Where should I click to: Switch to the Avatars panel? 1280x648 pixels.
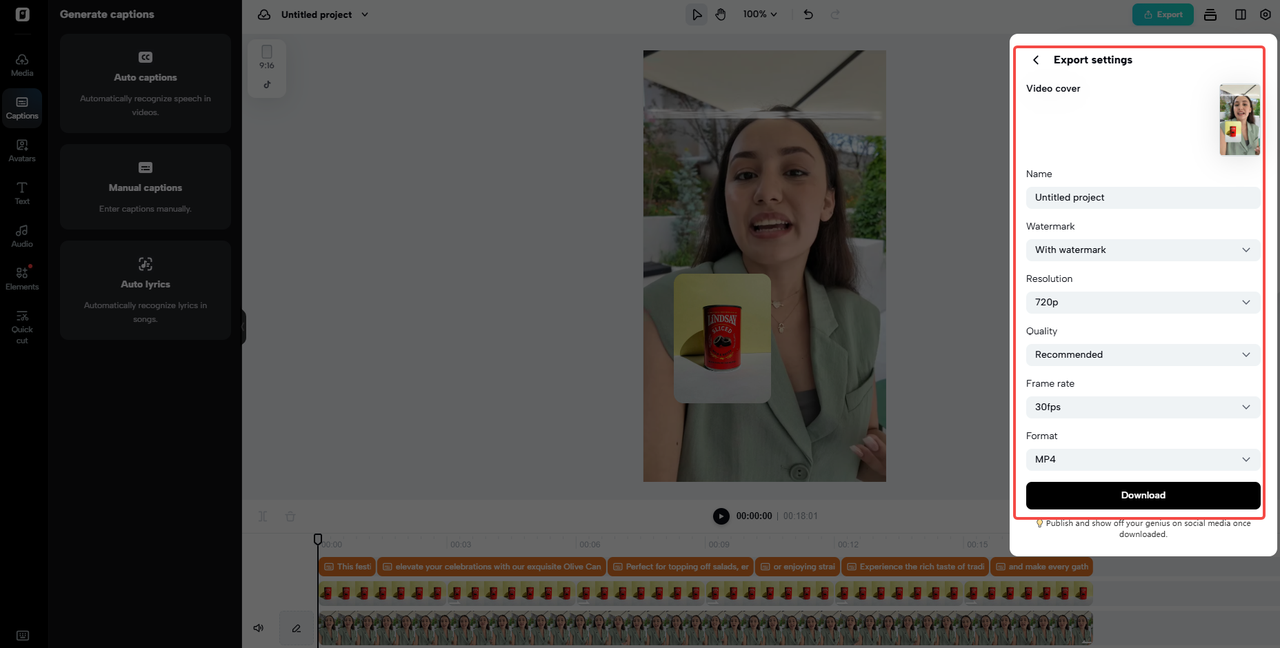point(21,149)
